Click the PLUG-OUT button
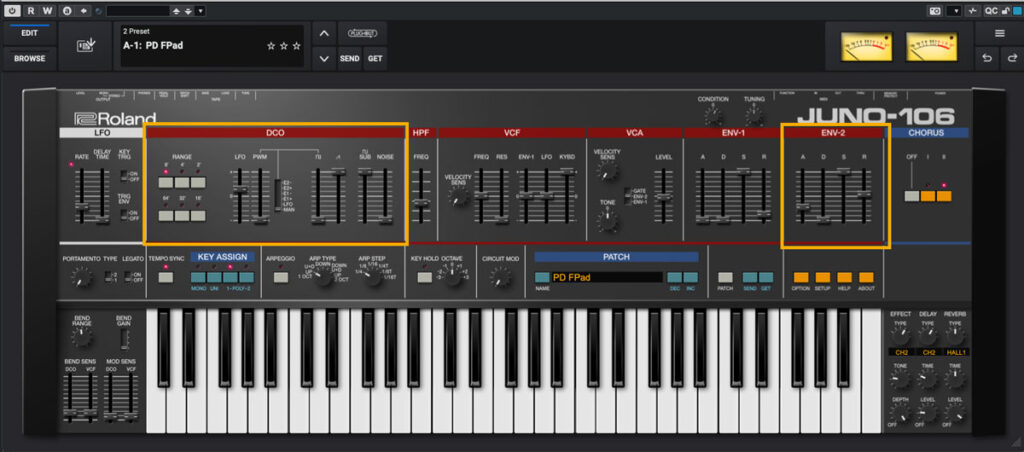1024x452 pixels. point(362,33)
